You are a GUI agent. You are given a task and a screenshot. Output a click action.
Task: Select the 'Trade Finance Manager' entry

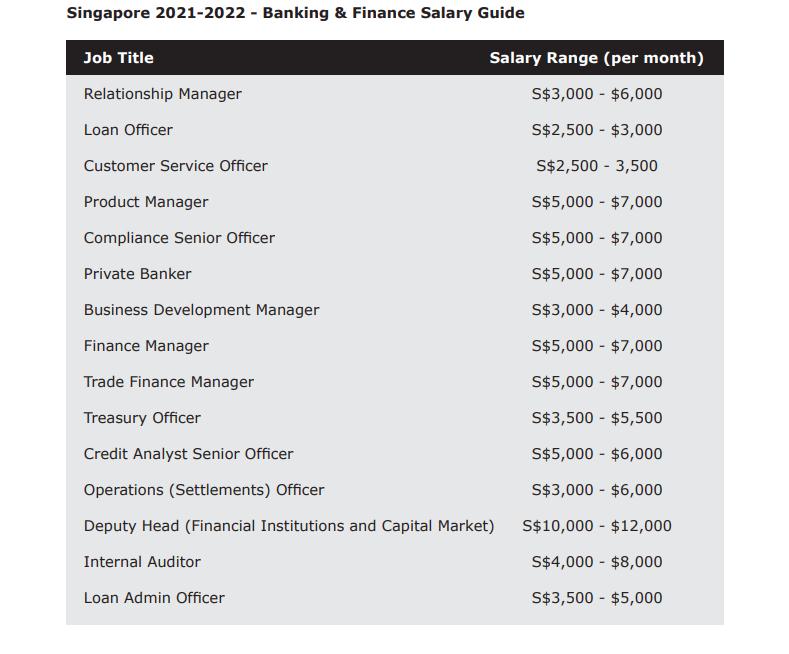click(168, 382)
